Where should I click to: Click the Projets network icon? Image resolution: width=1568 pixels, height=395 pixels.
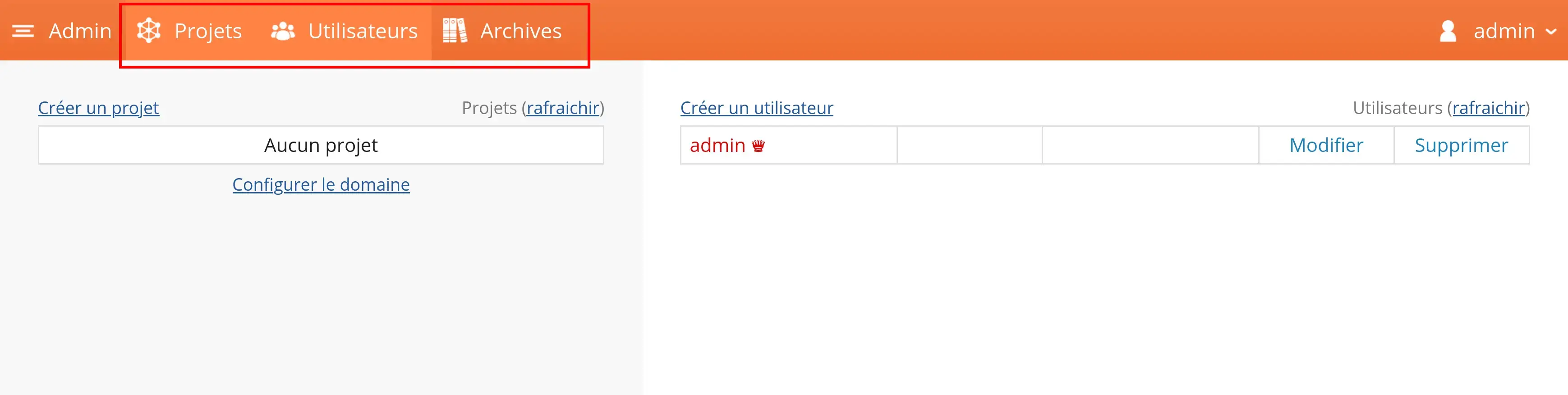[x=148, y=30]
